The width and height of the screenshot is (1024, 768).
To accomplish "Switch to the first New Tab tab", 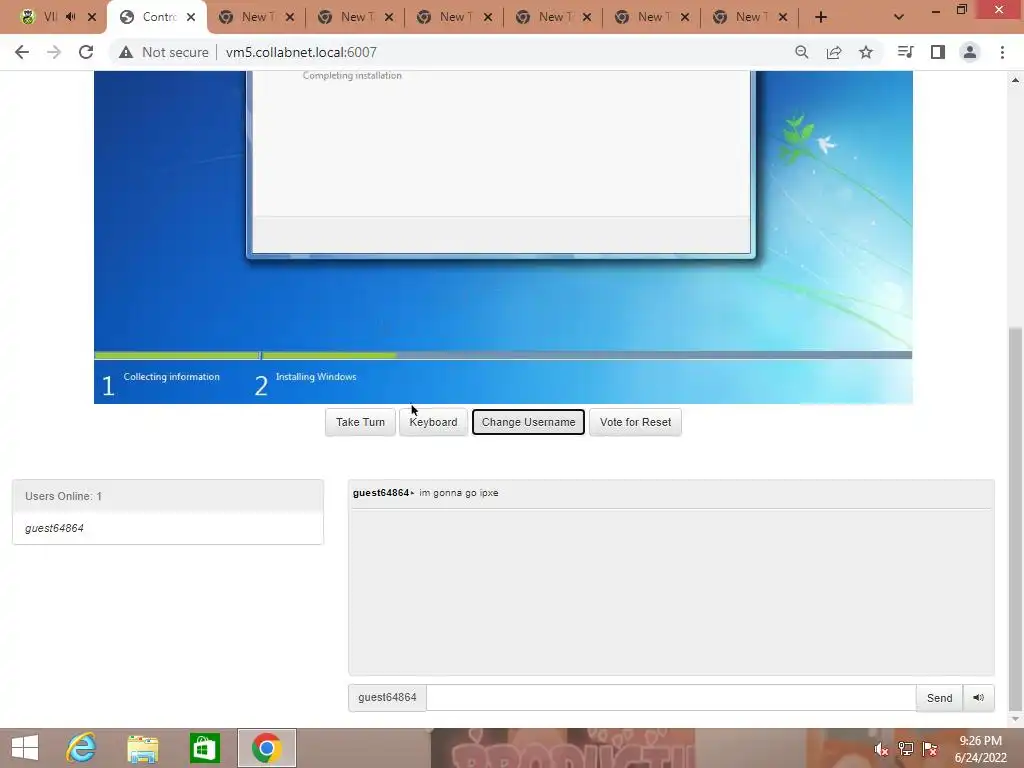I will tap(255, 17).
